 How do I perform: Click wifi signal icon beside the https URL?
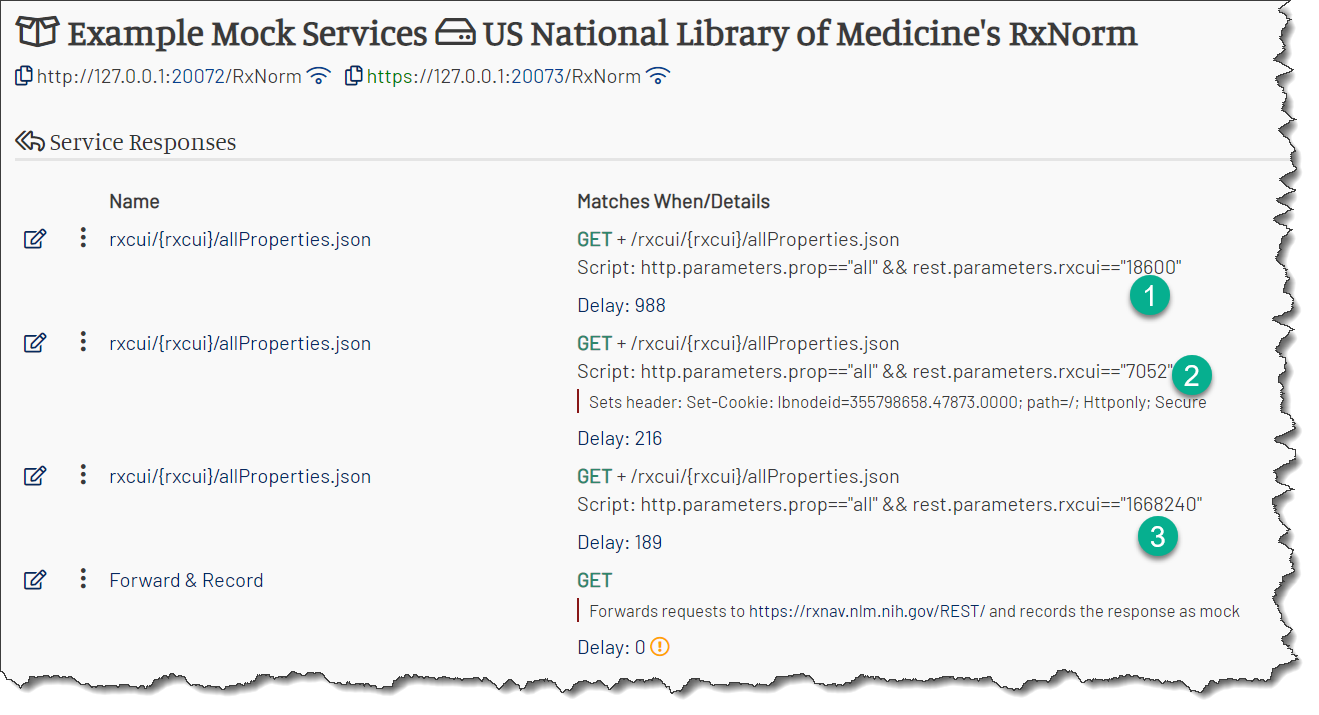click(x=658, y=76)
